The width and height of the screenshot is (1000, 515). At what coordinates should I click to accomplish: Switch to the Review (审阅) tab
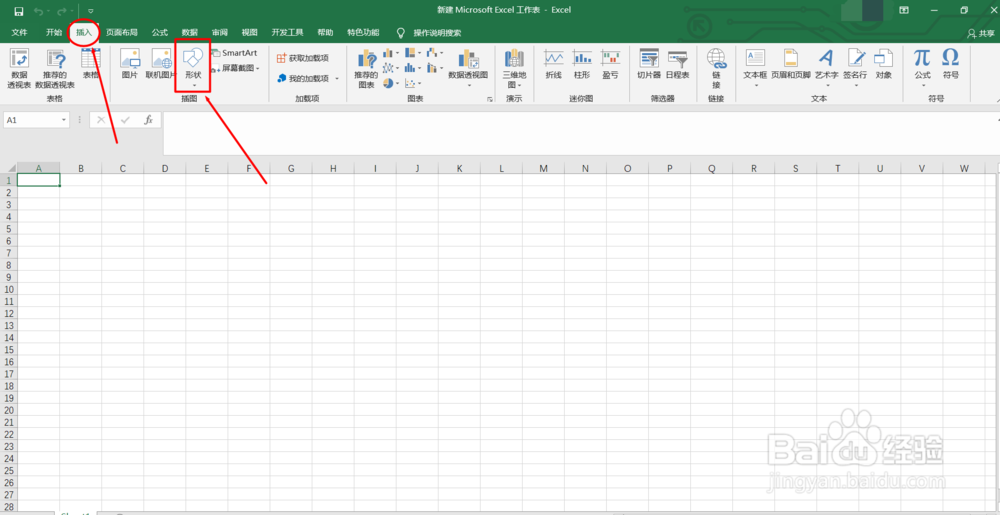point(220,33)
